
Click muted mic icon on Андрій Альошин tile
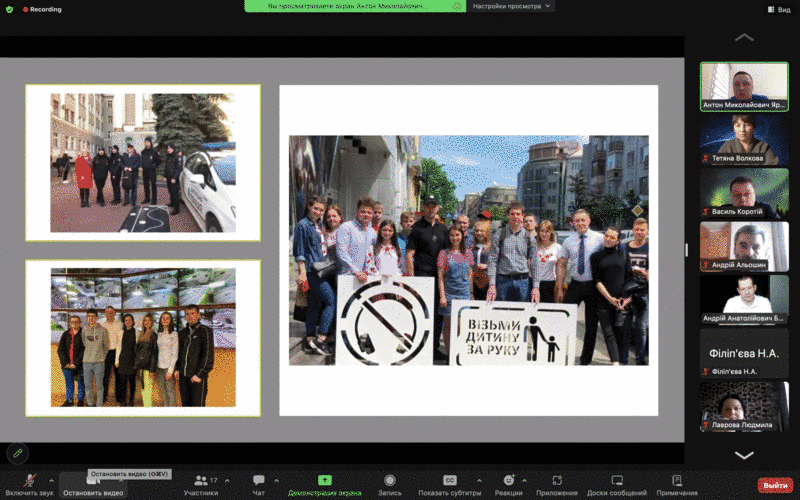tap(706, 265)
